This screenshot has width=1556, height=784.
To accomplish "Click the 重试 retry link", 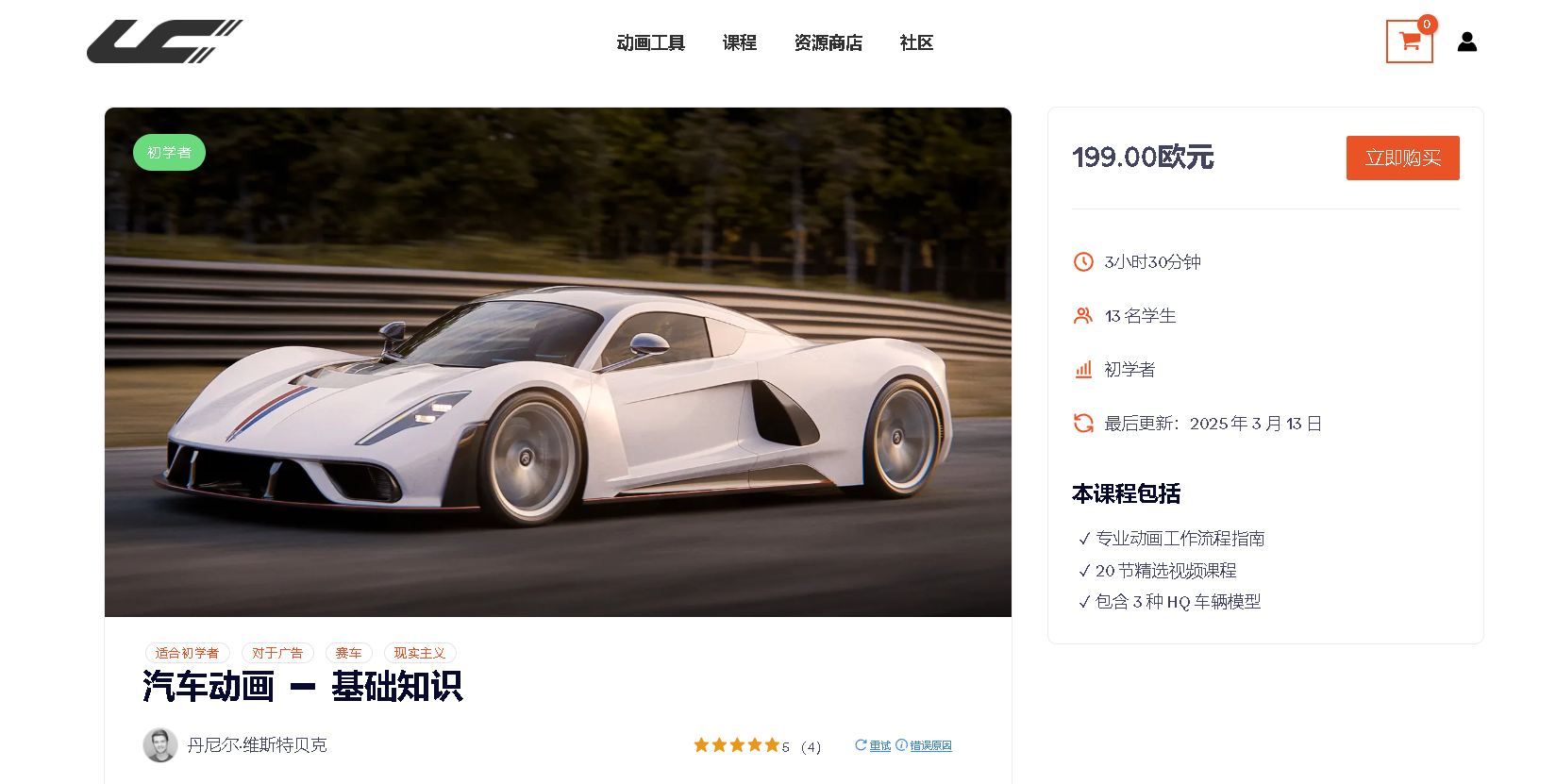I will [873, 745].
